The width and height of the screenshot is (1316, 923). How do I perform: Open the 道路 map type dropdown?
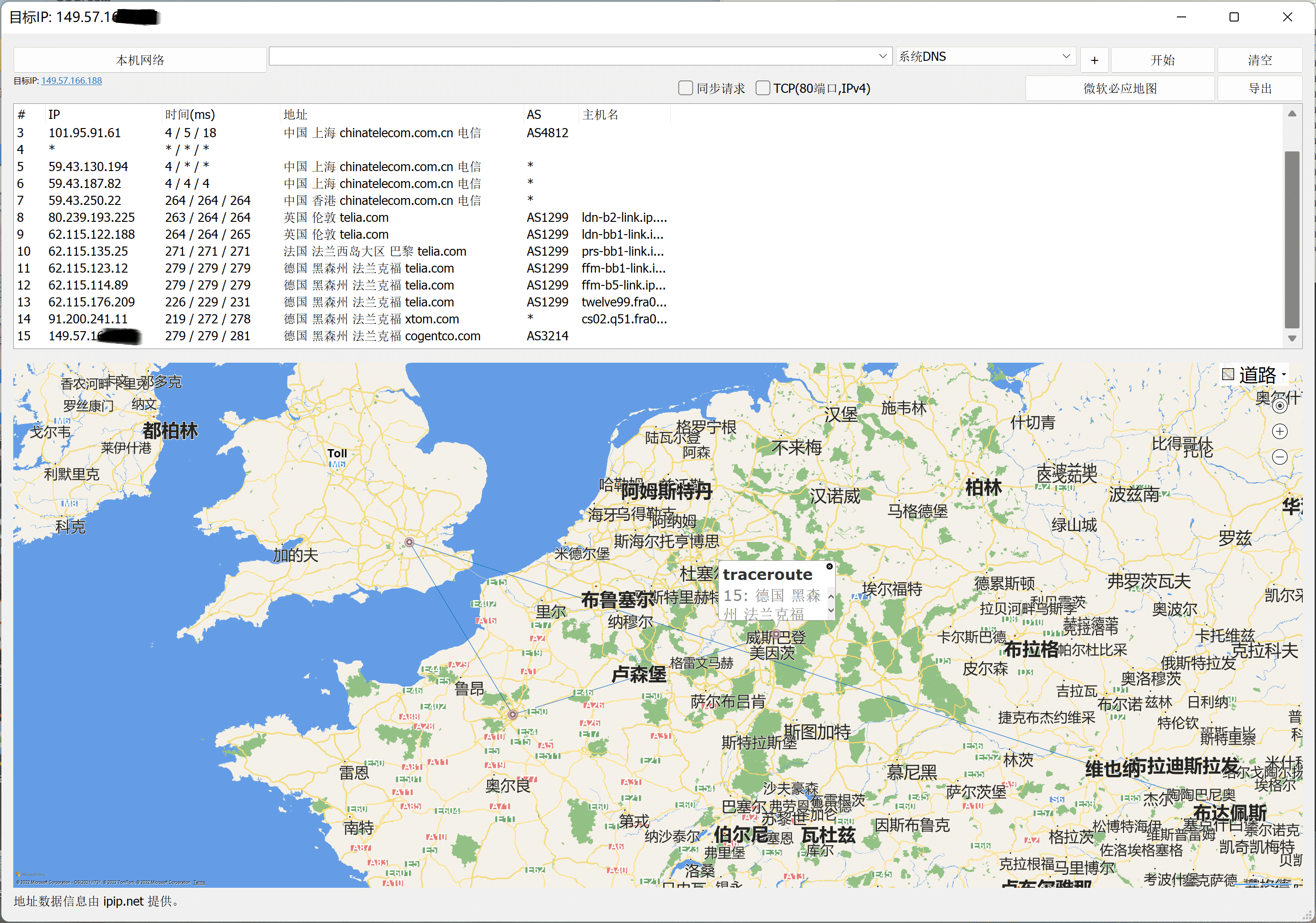pos(1255,375)
